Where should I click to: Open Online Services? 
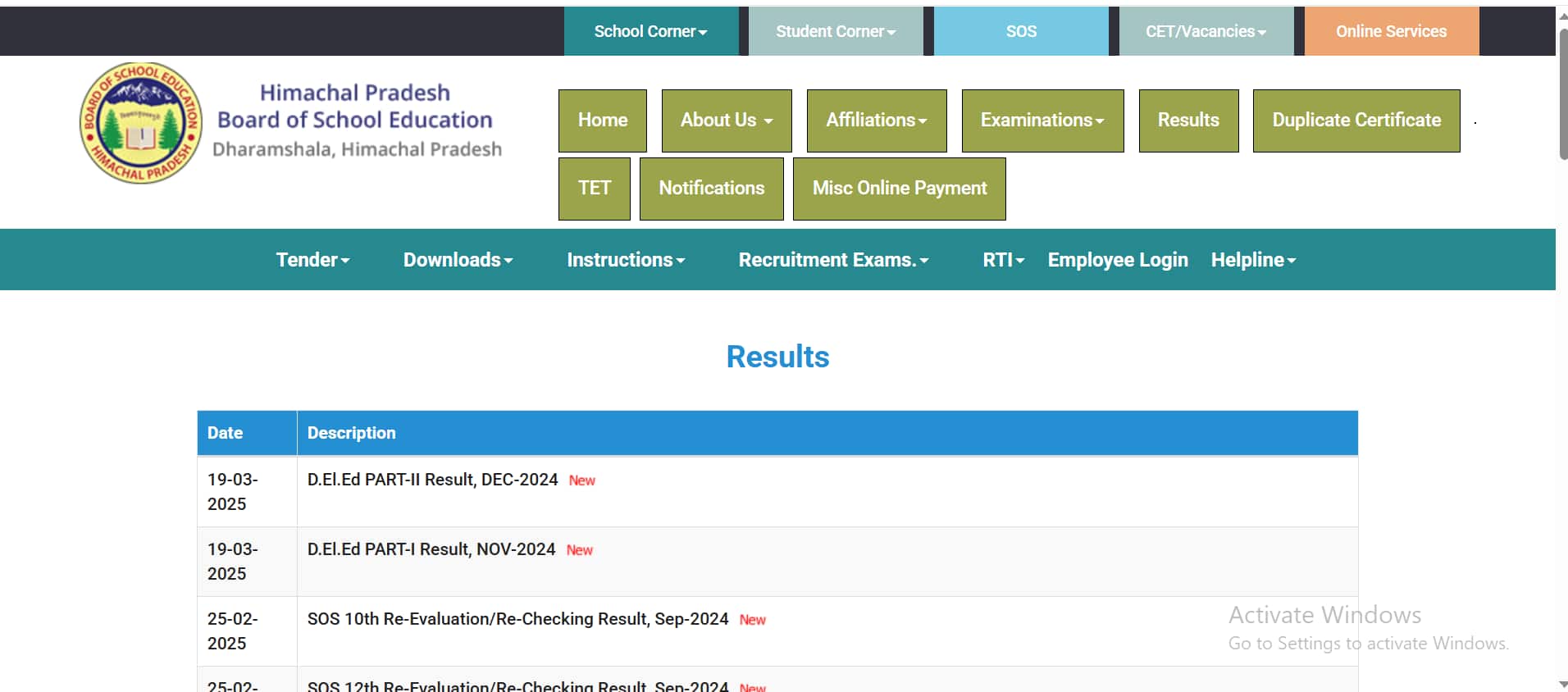click(1392, 31)
